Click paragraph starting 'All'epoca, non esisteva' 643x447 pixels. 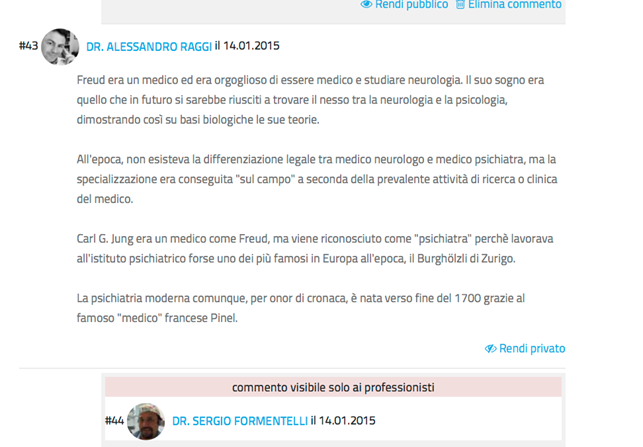317,179
